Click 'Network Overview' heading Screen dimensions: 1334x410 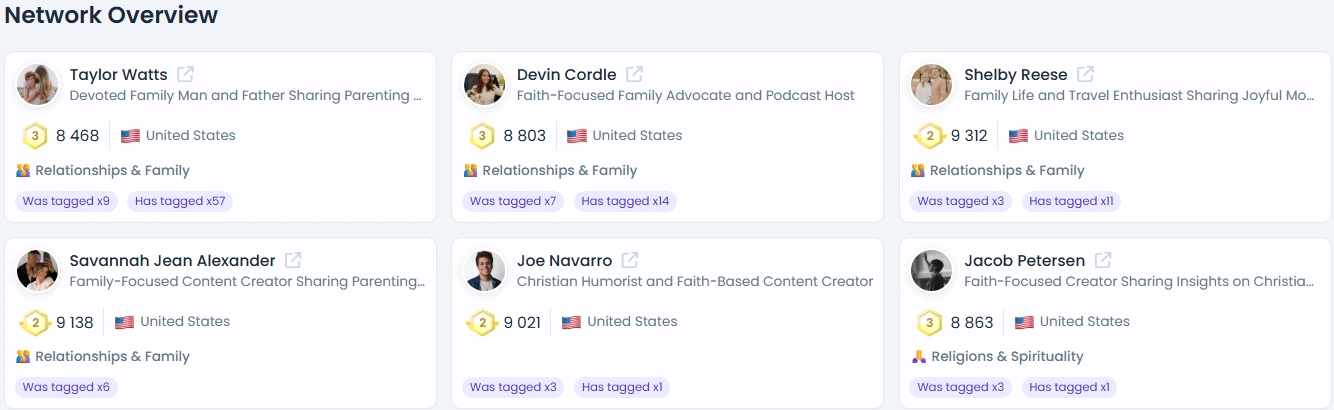click(111, 15)
